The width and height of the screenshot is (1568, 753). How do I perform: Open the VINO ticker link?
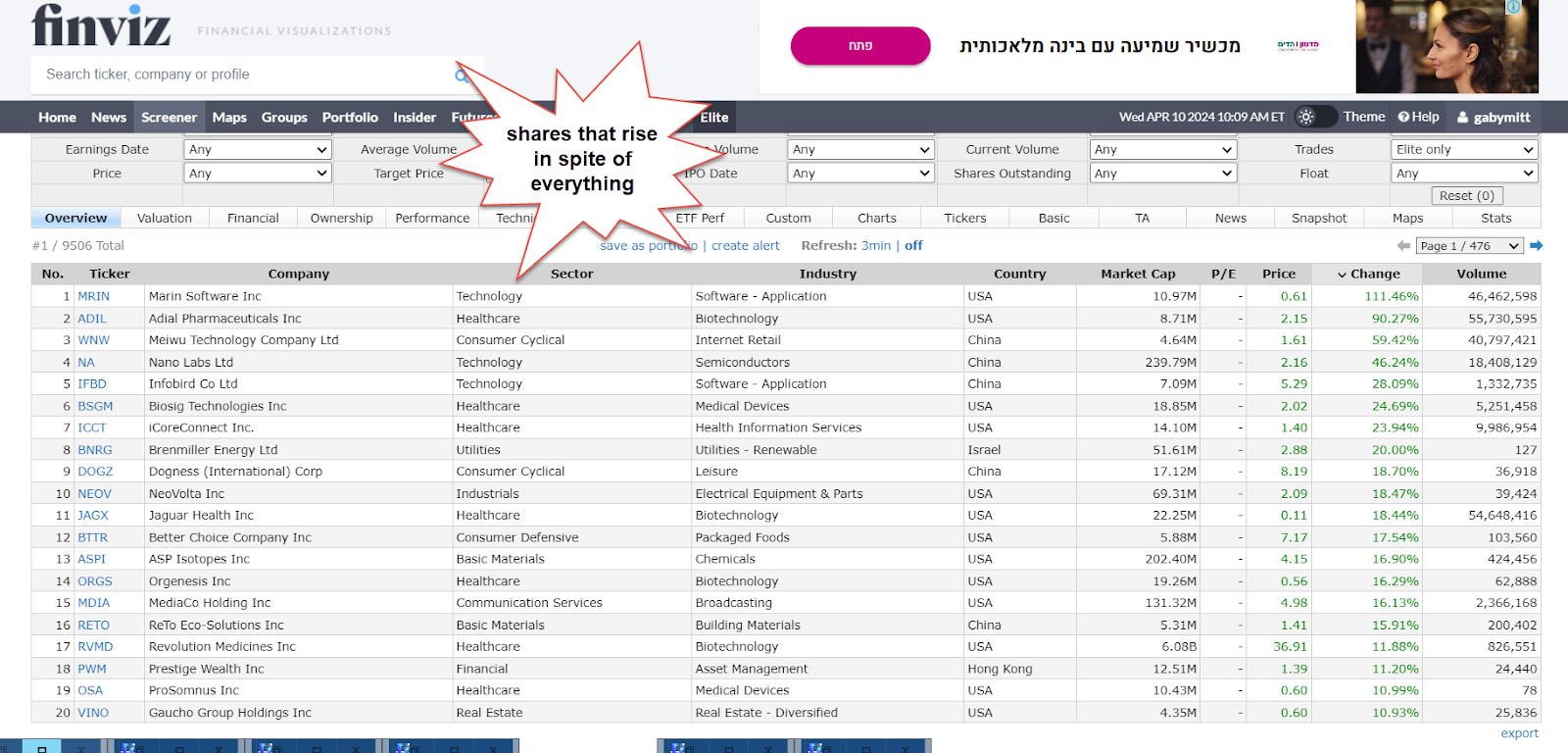click(x=93, y=713)
